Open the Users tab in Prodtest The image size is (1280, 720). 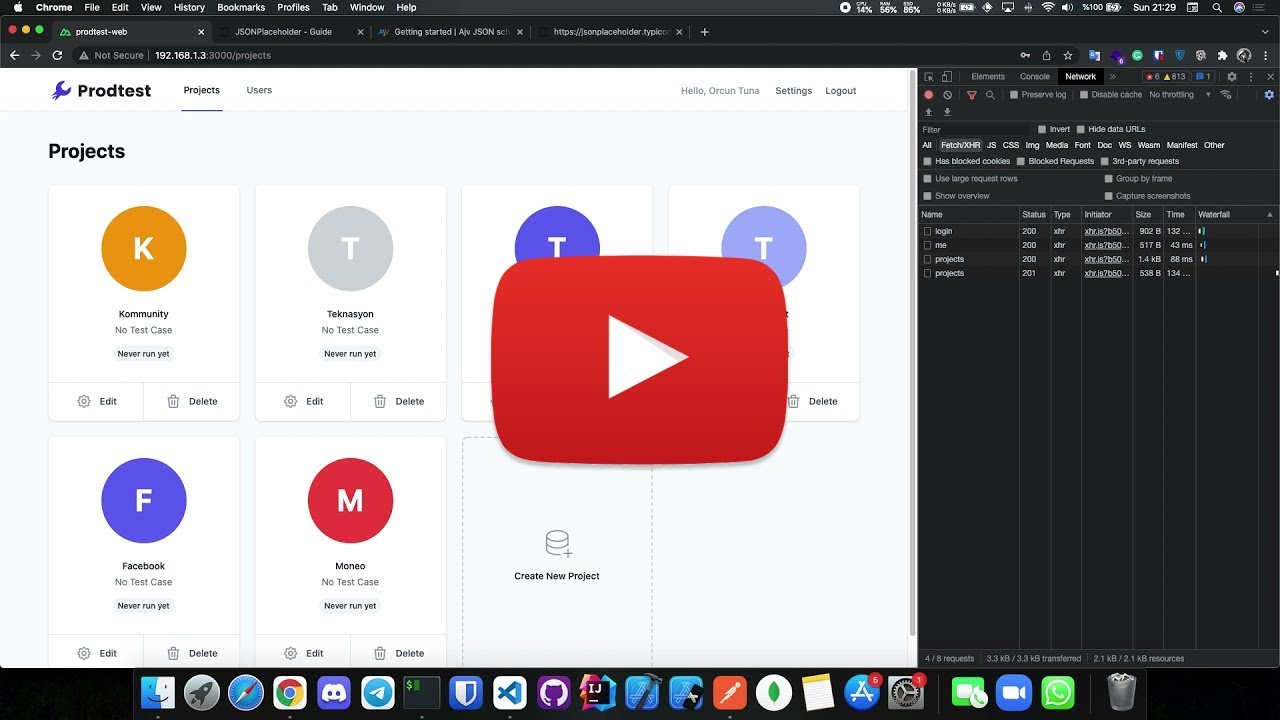point(259,90)
